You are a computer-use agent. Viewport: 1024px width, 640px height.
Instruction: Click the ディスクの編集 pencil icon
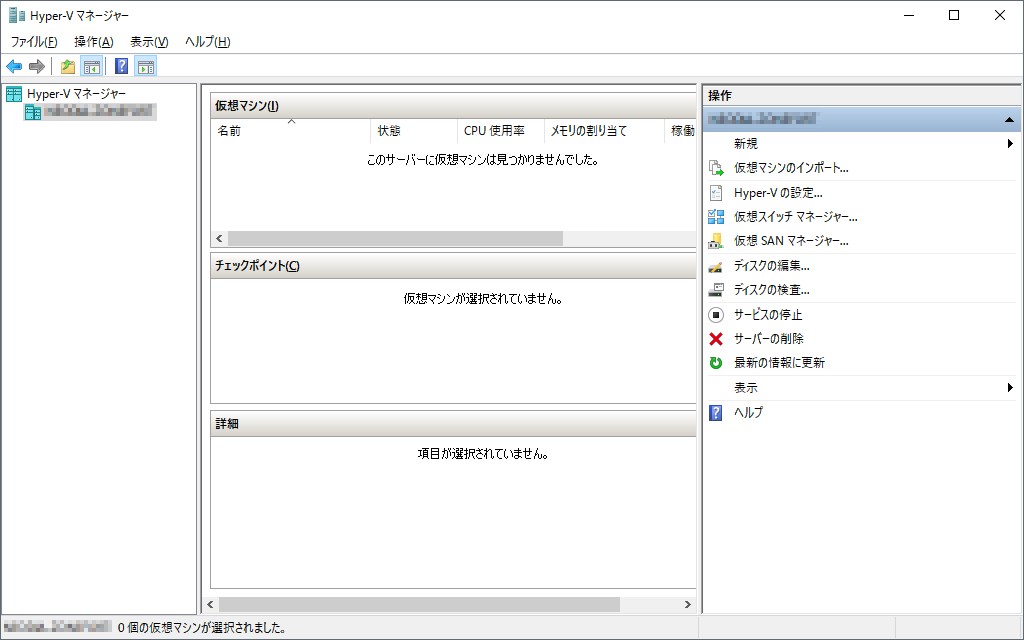pos(716,266)
